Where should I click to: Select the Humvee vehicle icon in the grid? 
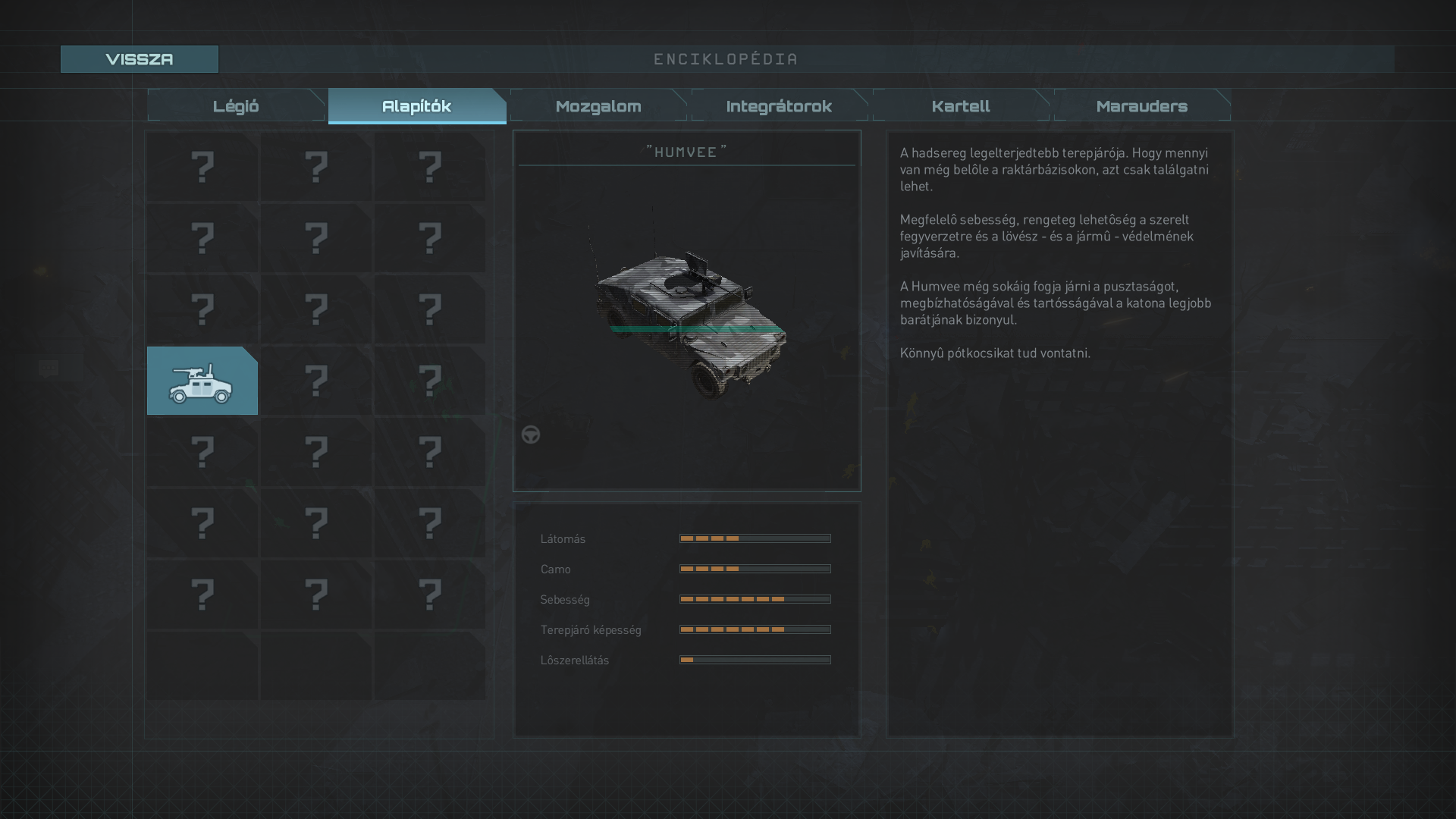click(202, 381)
